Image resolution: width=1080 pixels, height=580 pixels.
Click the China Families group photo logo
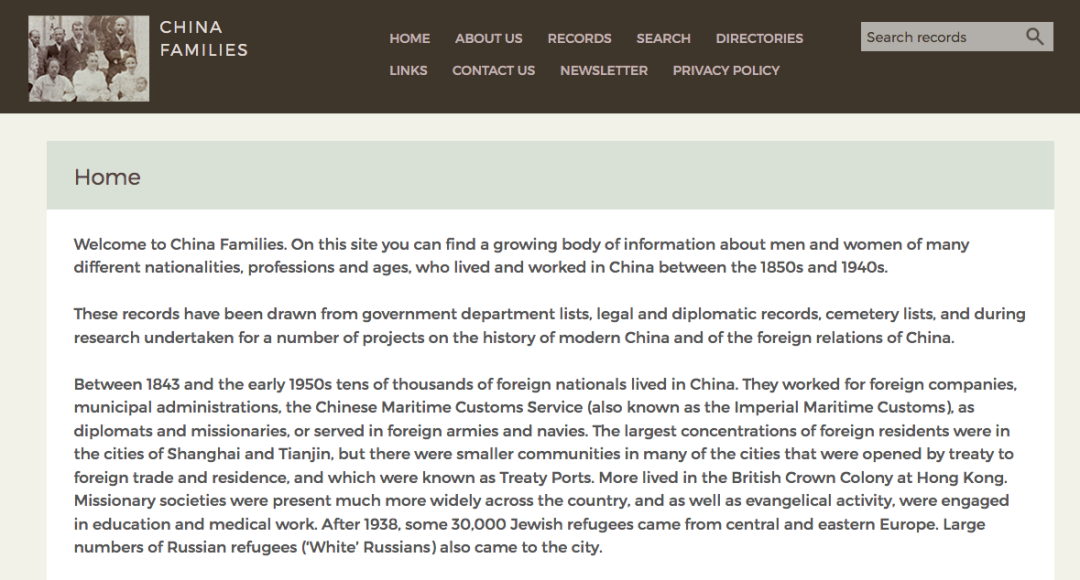point(89,58)
